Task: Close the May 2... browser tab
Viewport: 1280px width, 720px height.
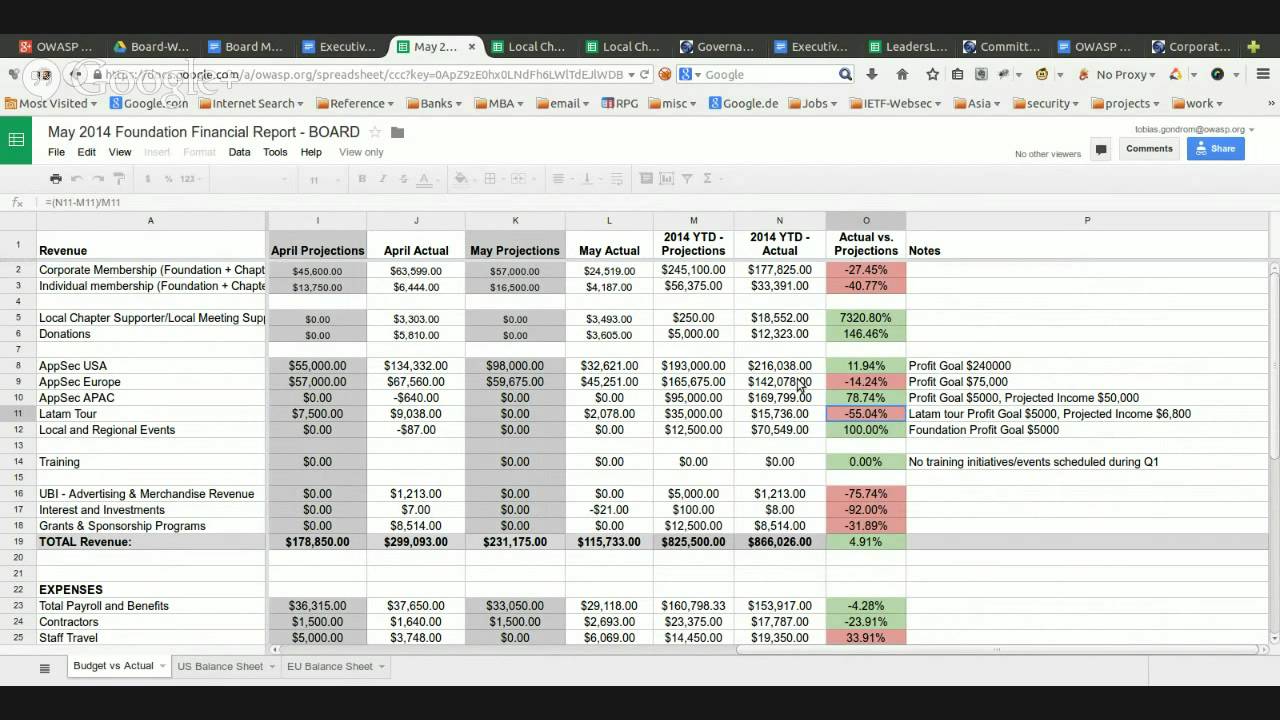Action: click(472, 46)
